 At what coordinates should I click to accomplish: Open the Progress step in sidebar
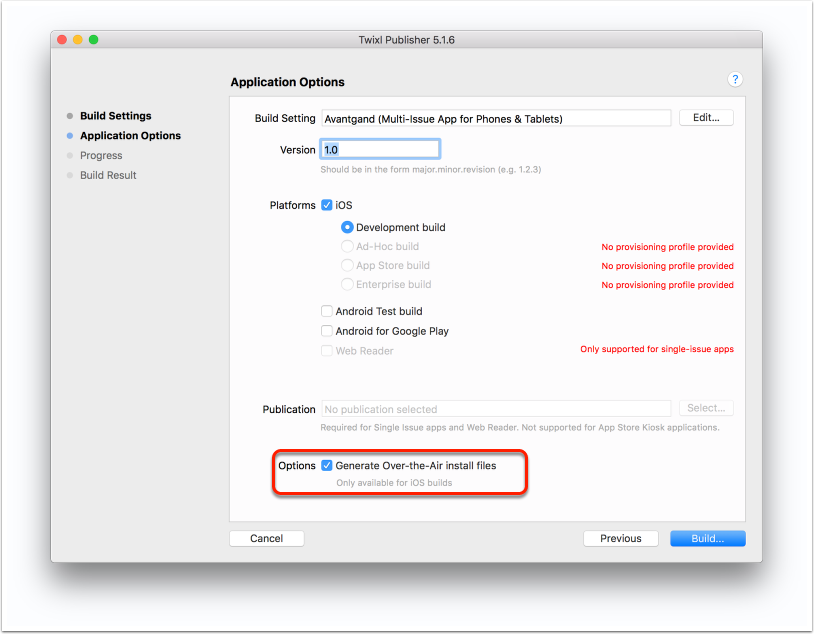pyautogui.click(x=101, y=155)
